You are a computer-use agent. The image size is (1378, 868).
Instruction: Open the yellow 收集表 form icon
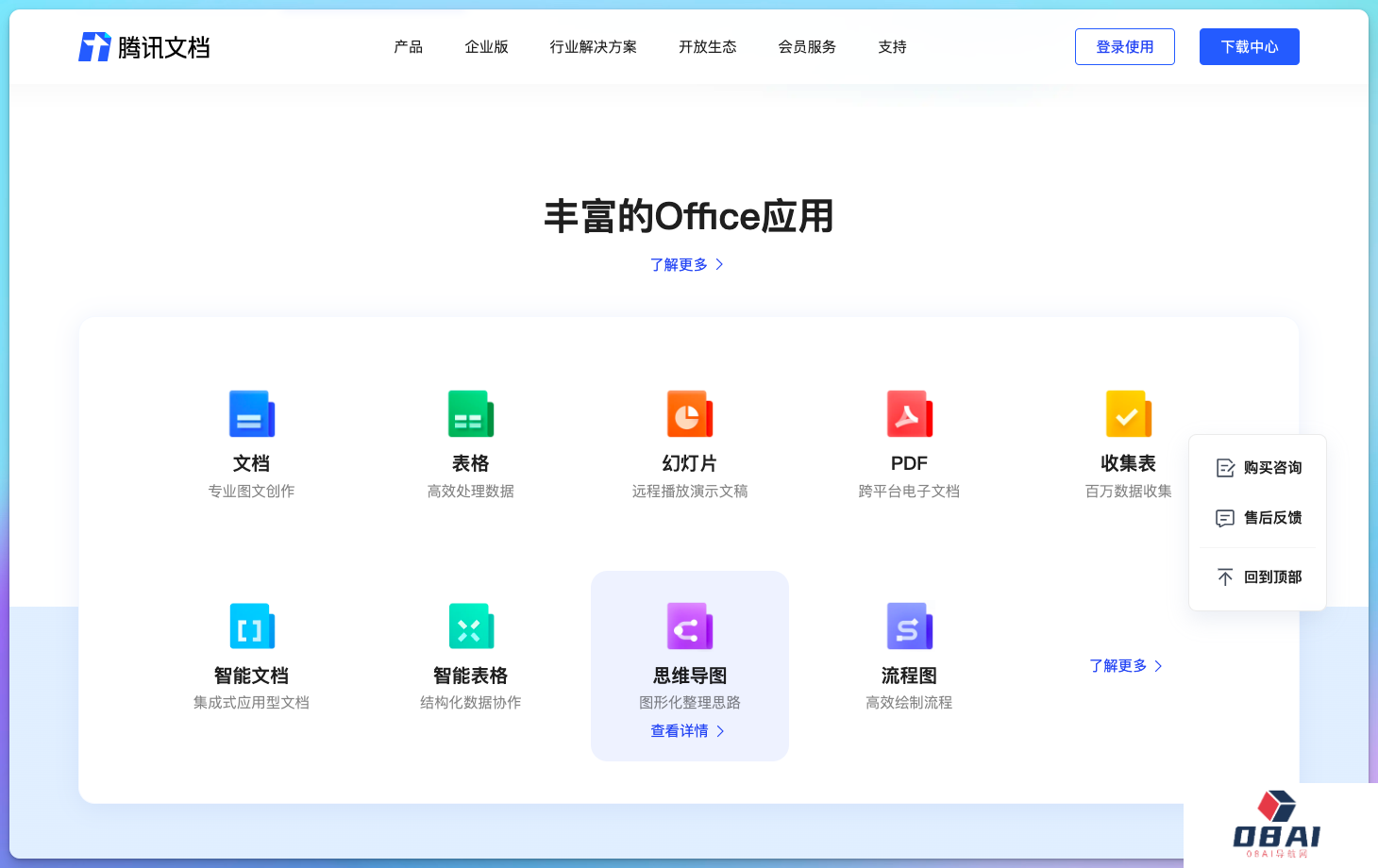click(1128, 414)
